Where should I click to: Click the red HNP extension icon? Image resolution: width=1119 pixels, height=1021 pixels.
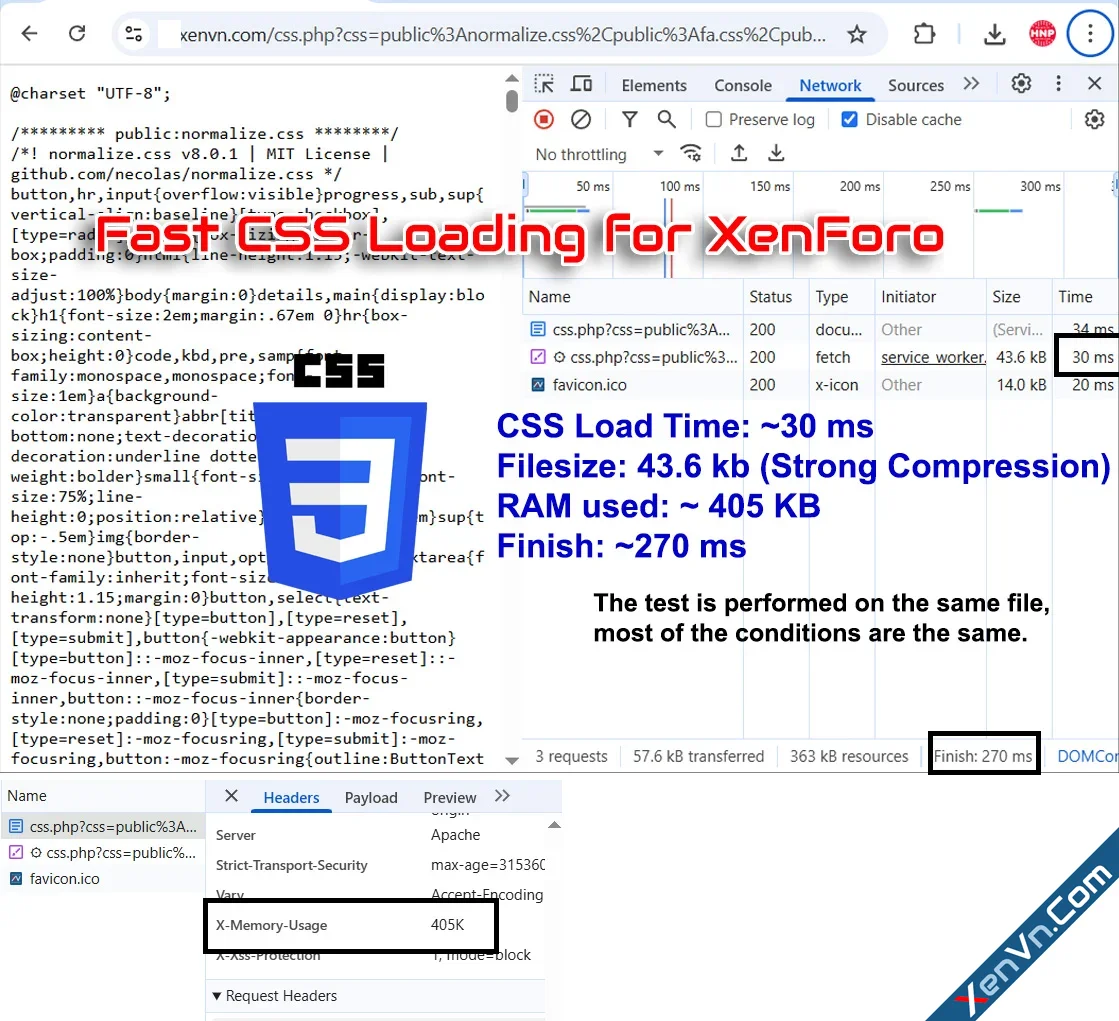[1042, 34]
